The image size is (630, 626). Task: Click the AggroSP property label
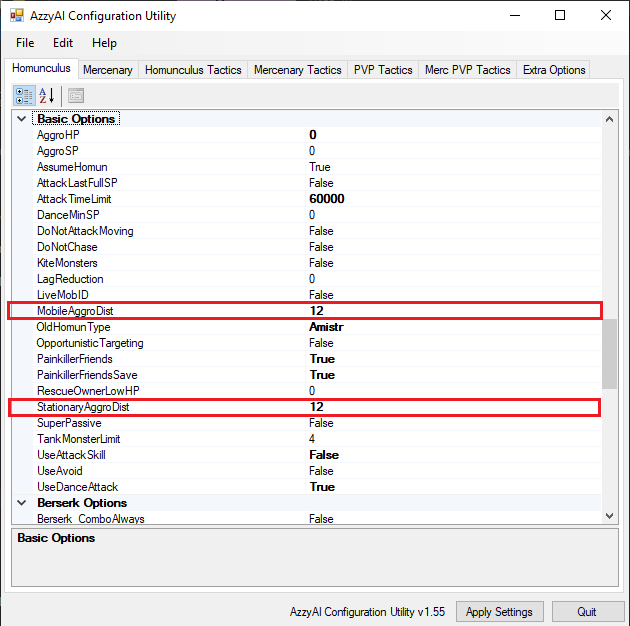(57, 151)
